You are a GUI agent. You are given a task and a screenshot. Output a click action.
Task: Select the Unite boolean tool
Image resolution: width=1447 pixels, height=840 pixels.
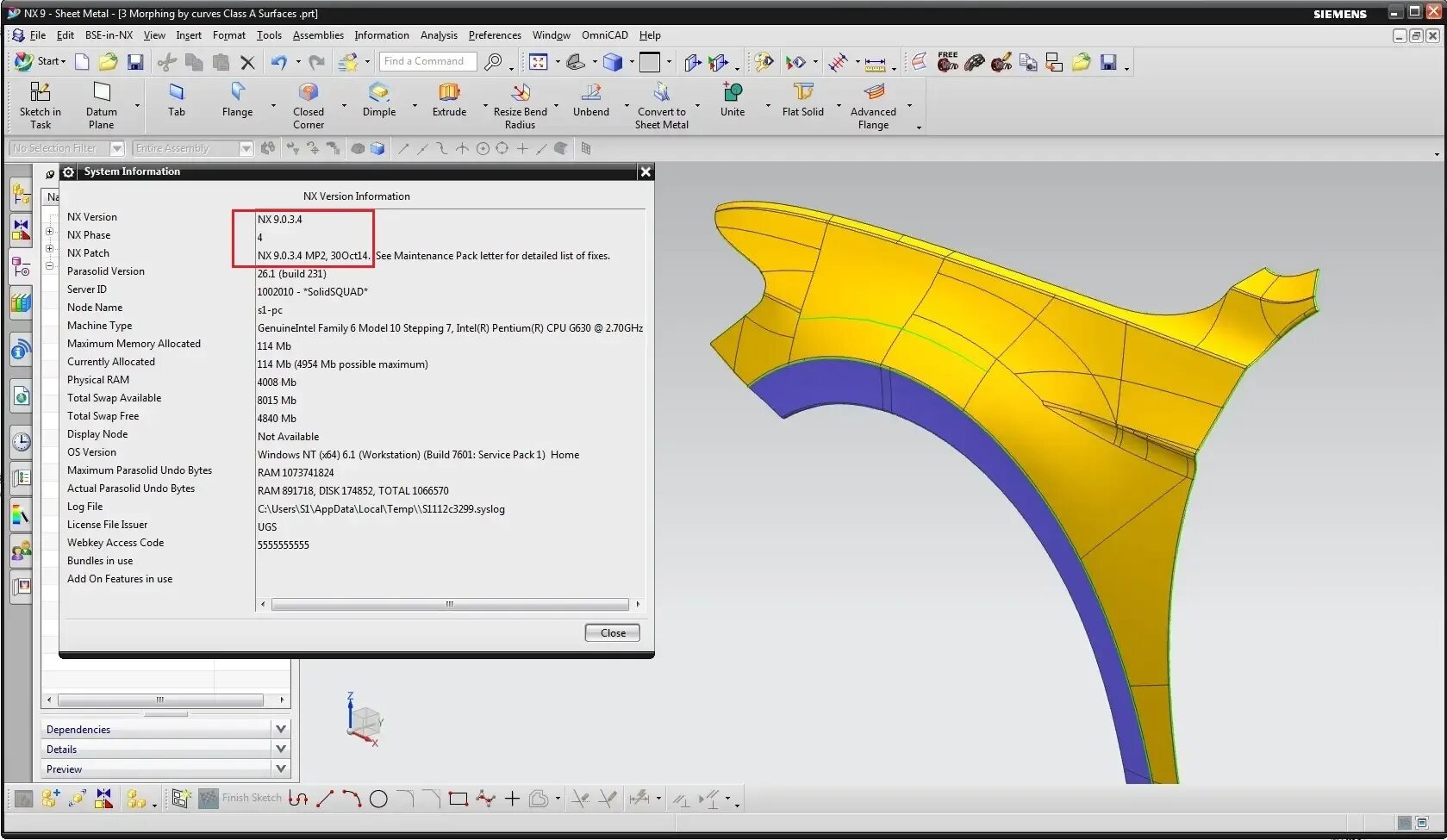click(x=733, y=100)
